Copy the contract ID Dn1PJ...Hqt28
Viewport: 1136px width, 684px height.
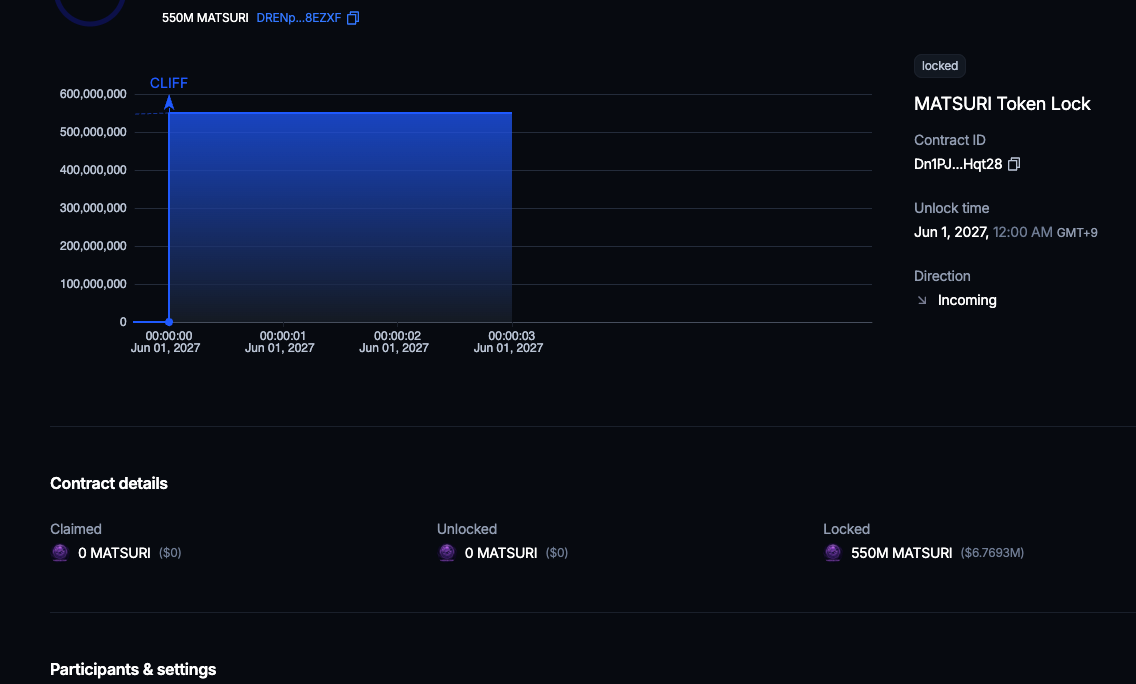tap(1014, 164)
